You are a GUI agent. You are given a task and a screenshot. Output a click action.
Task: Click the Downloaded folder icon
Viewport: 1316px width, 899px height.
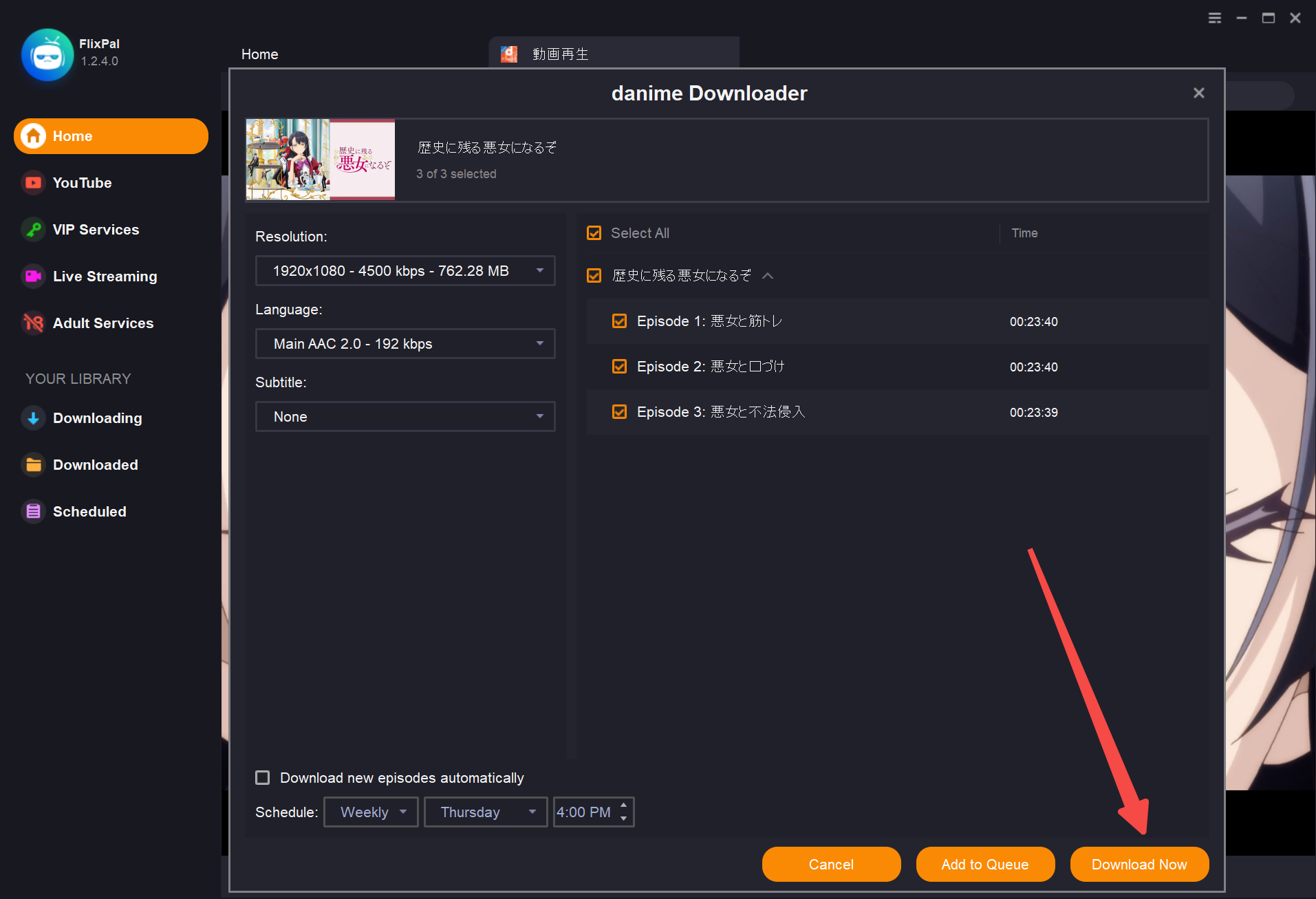click(x=33, y=465)
